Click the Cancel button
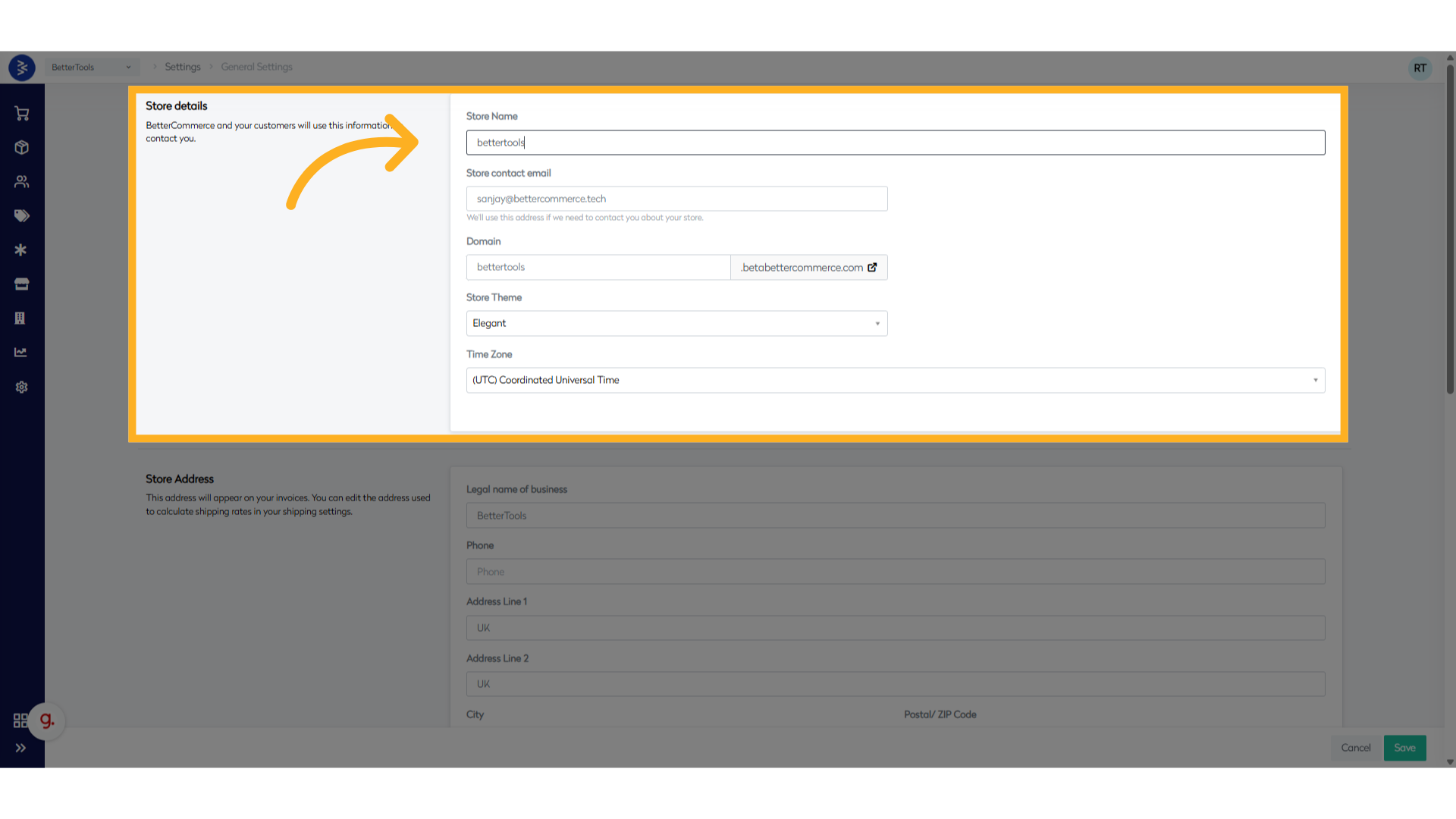Screen dimensions: 1456x819 1355,748
